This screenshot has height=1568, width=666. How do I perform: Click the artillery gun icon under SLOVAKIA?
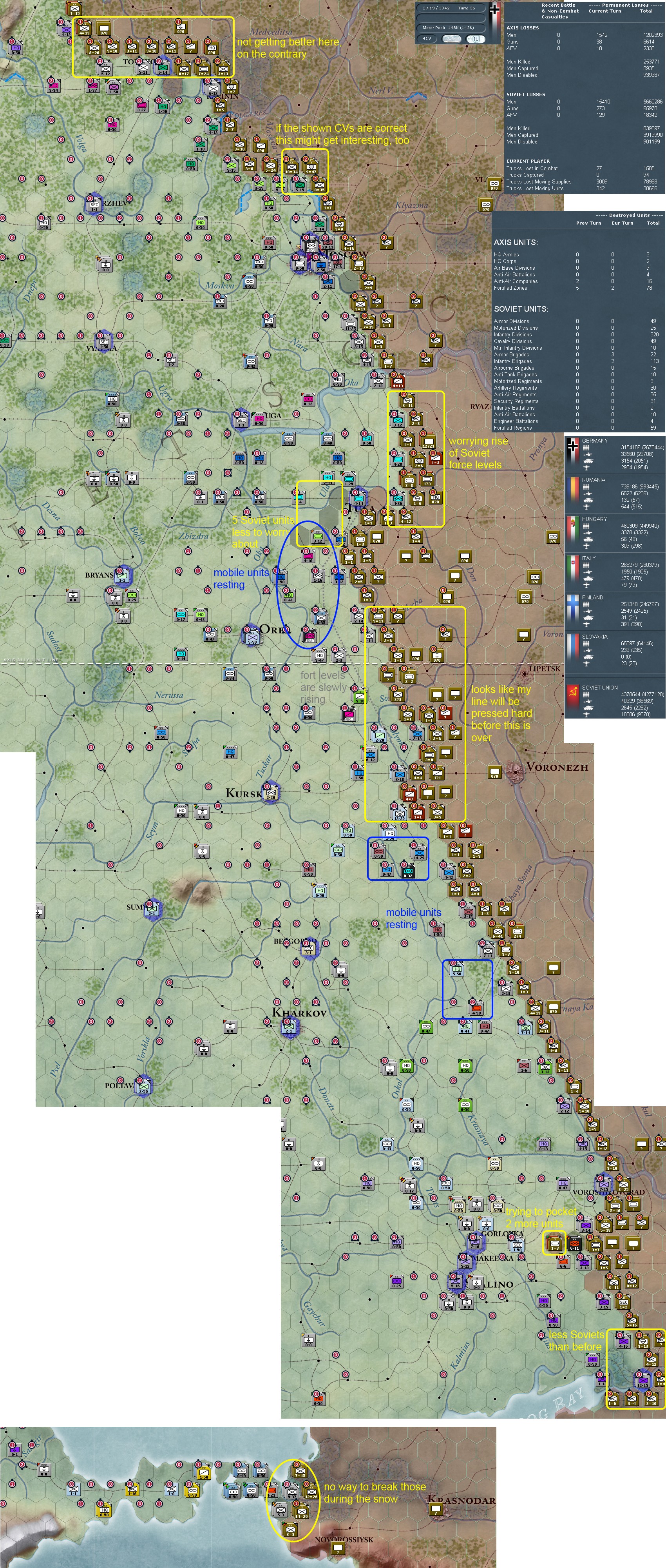point(587,650)
